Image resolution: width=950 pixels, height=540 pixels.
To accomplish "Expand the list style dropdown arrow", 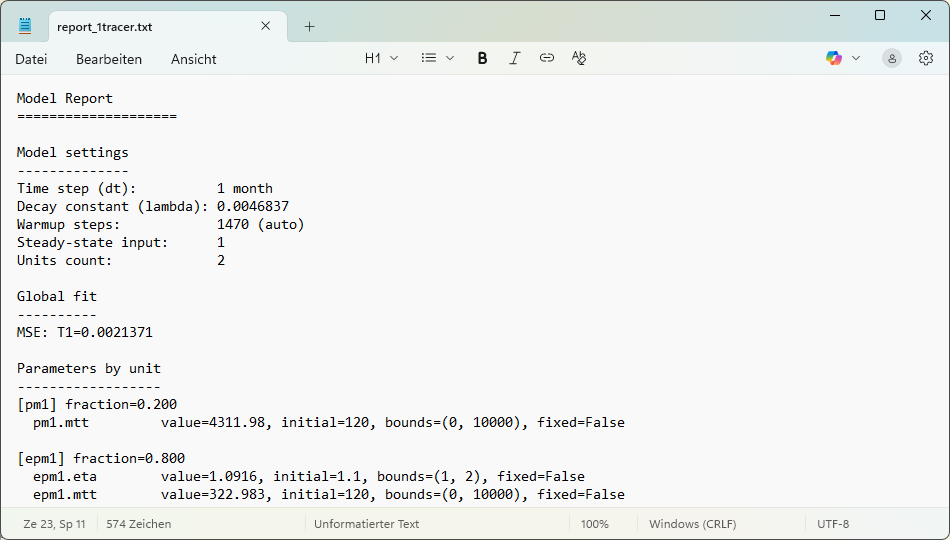I will [450, 58].
